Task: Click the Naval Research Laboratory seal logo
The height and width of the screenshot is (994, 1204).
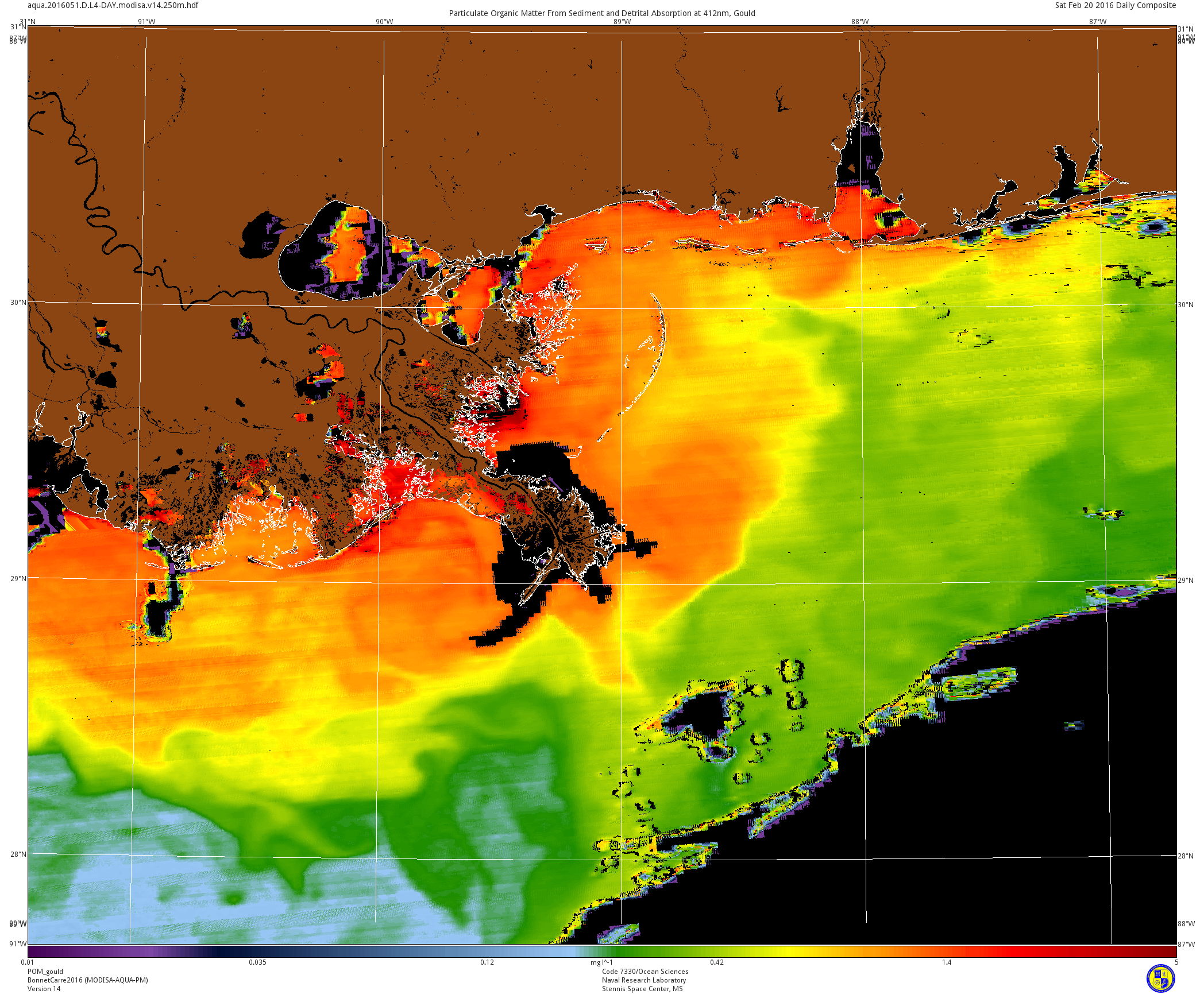Action: (x=1160, y=978)
